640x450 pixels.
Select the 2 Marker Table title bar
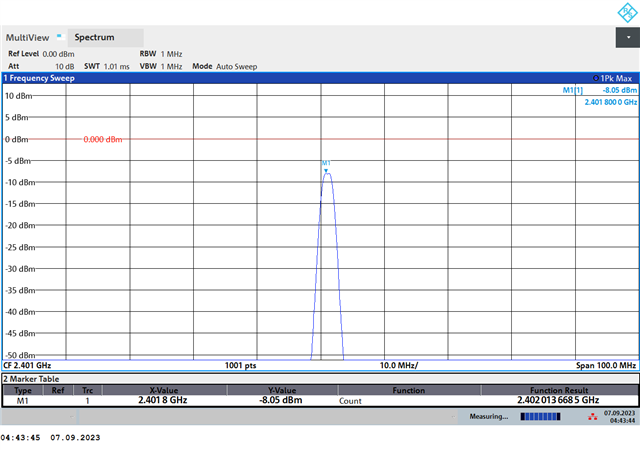point(320,379)
